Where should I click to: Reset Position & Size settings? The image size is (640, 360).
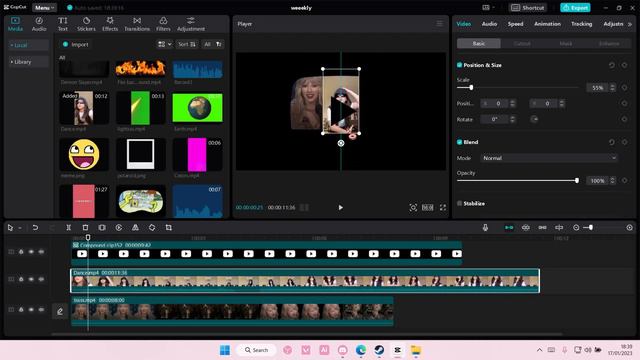click(x=611, y=65)
